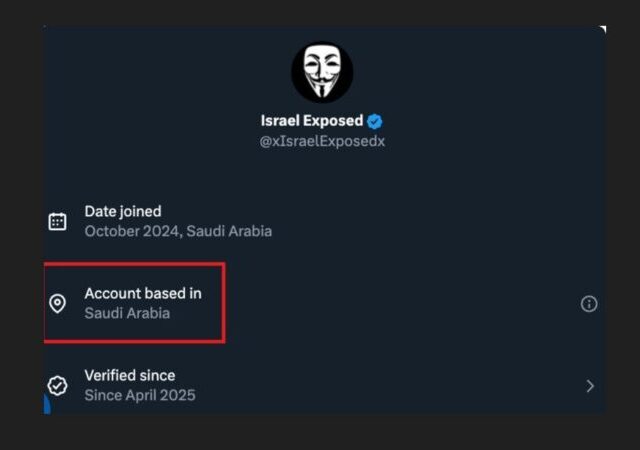Viewport: 640px width, 450px height.
Task: Select the "Israel Exposed" display name
Action: point(311,121)
